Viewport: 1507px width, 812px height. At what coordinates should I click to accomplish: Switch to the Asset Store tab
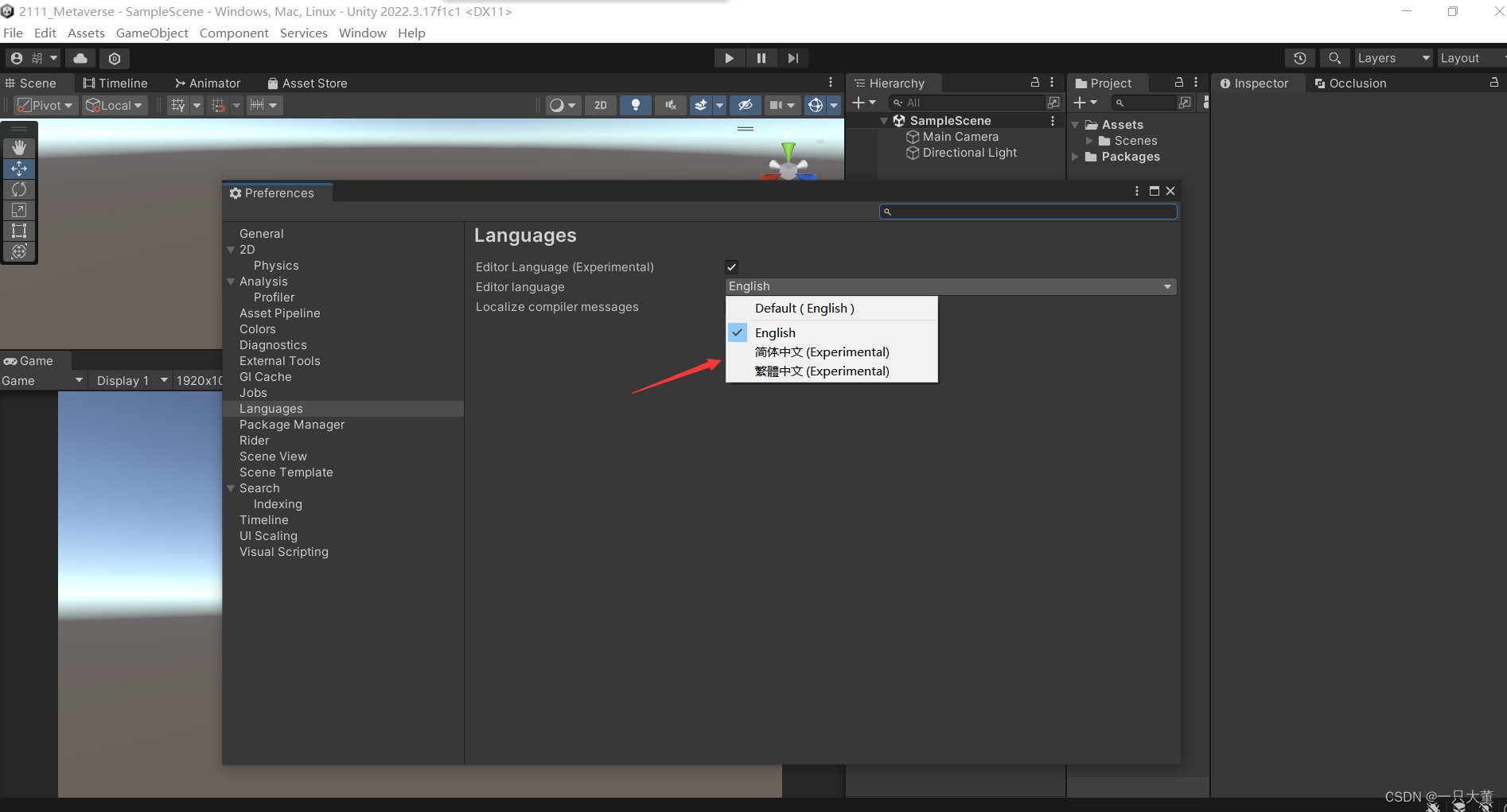tap(307, 83)
